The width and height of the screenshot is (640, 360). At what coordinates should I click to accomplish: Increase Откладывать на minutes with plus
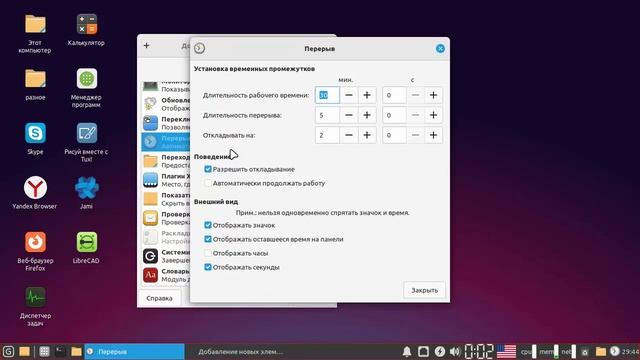(x=367, y=135)
